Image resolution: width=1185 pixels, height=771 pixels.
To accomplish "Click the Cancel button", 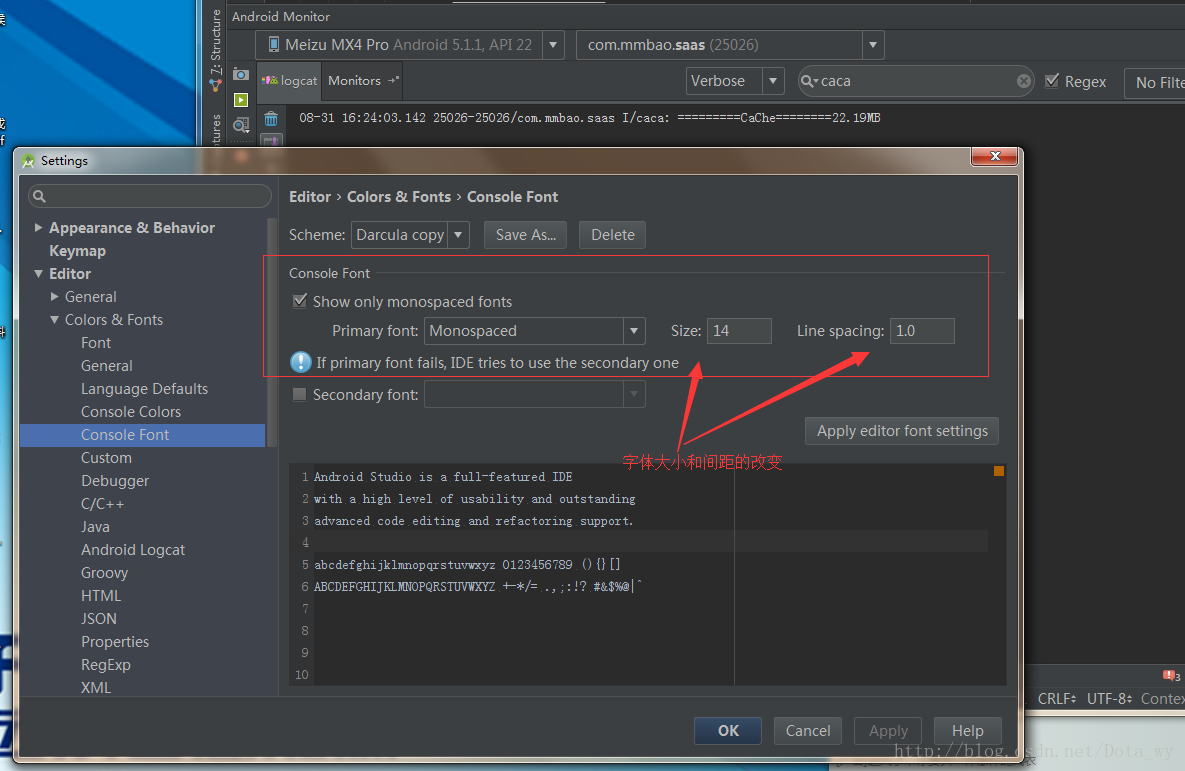I will pos(808,731).
